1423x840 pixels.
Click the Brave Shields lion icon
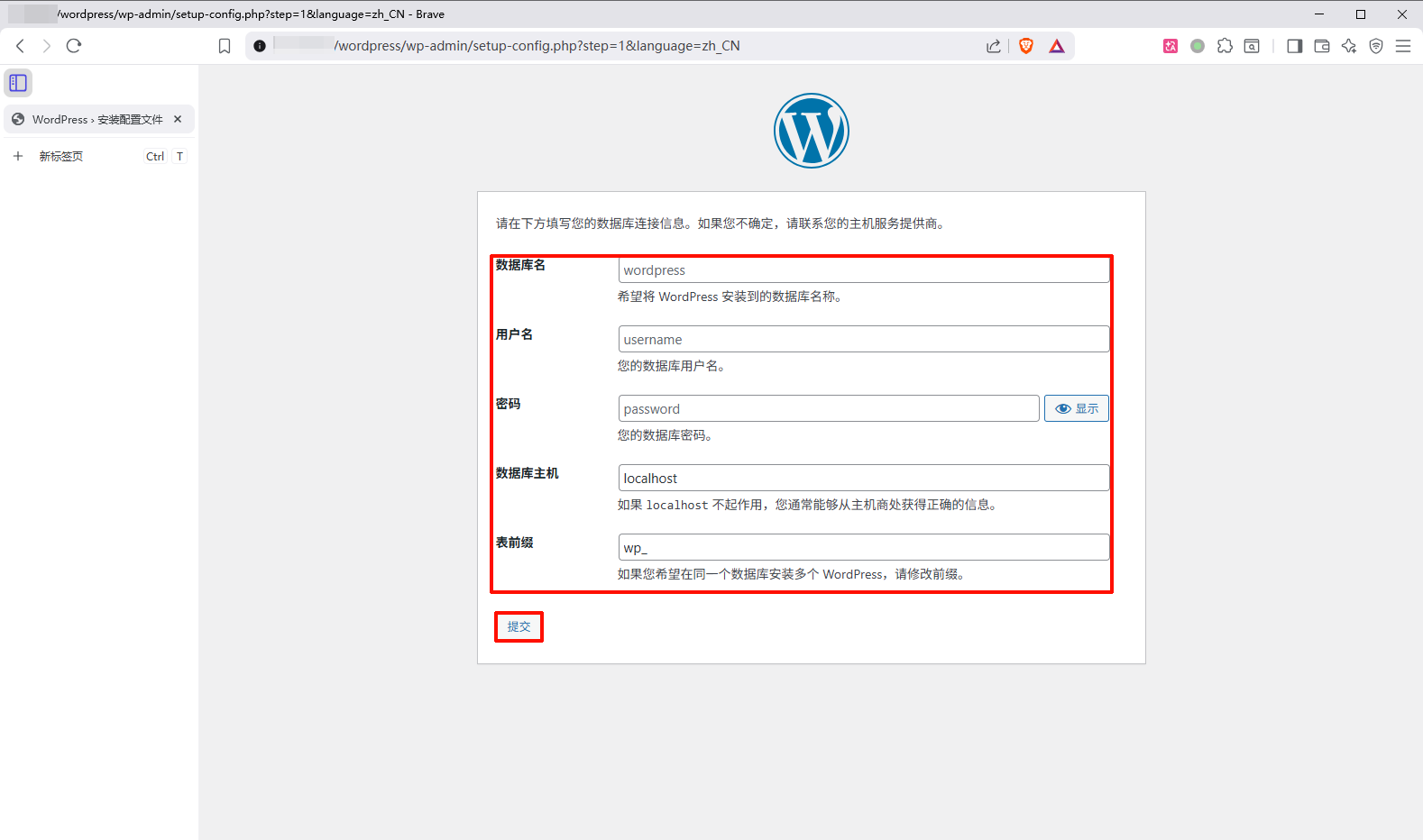pyautogui.click(x=1025, y=46)
